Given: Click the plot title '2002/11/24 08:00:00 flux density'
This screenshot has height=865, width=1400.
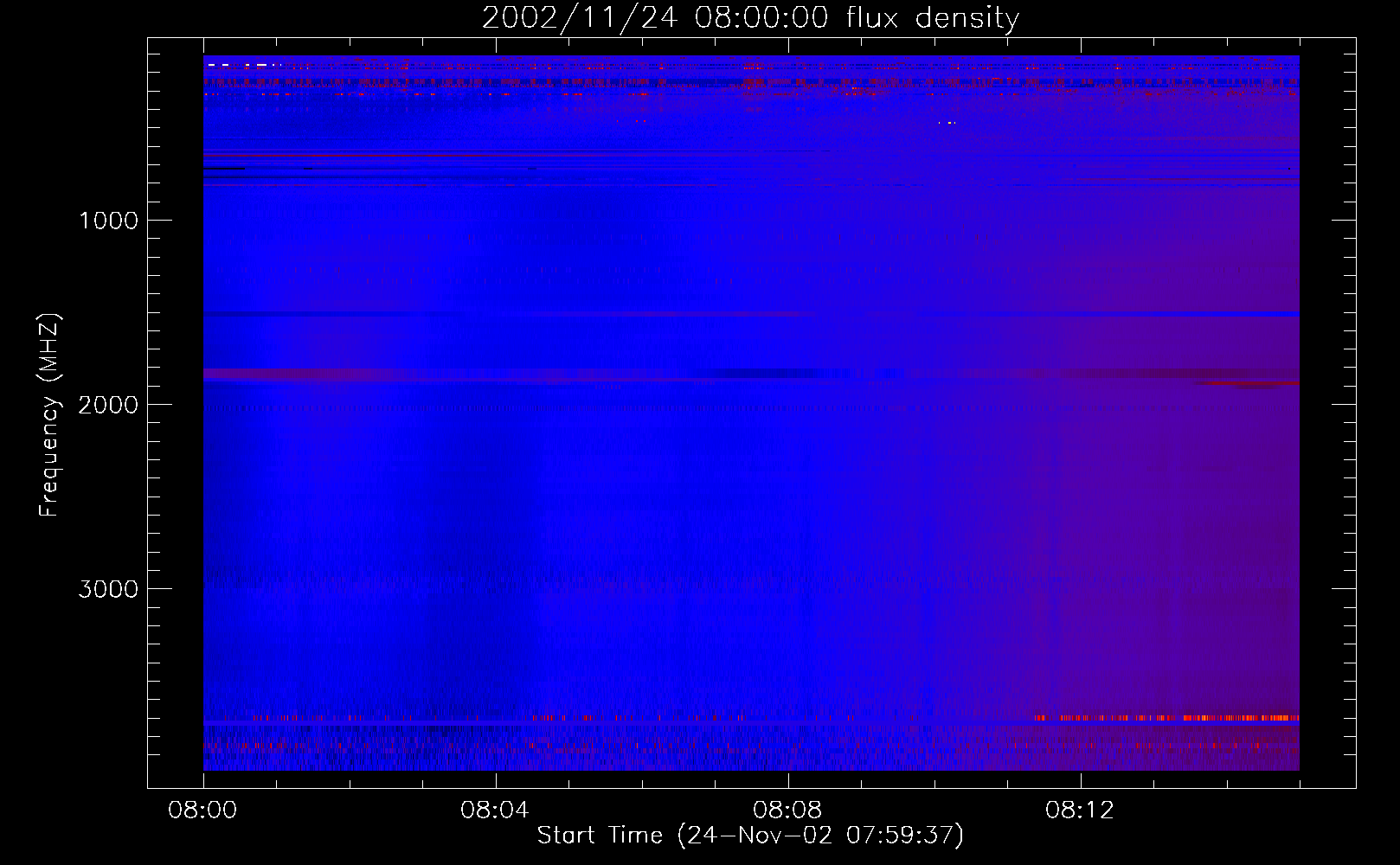Looking at the screenshot, I should click(x=750, y=18).
